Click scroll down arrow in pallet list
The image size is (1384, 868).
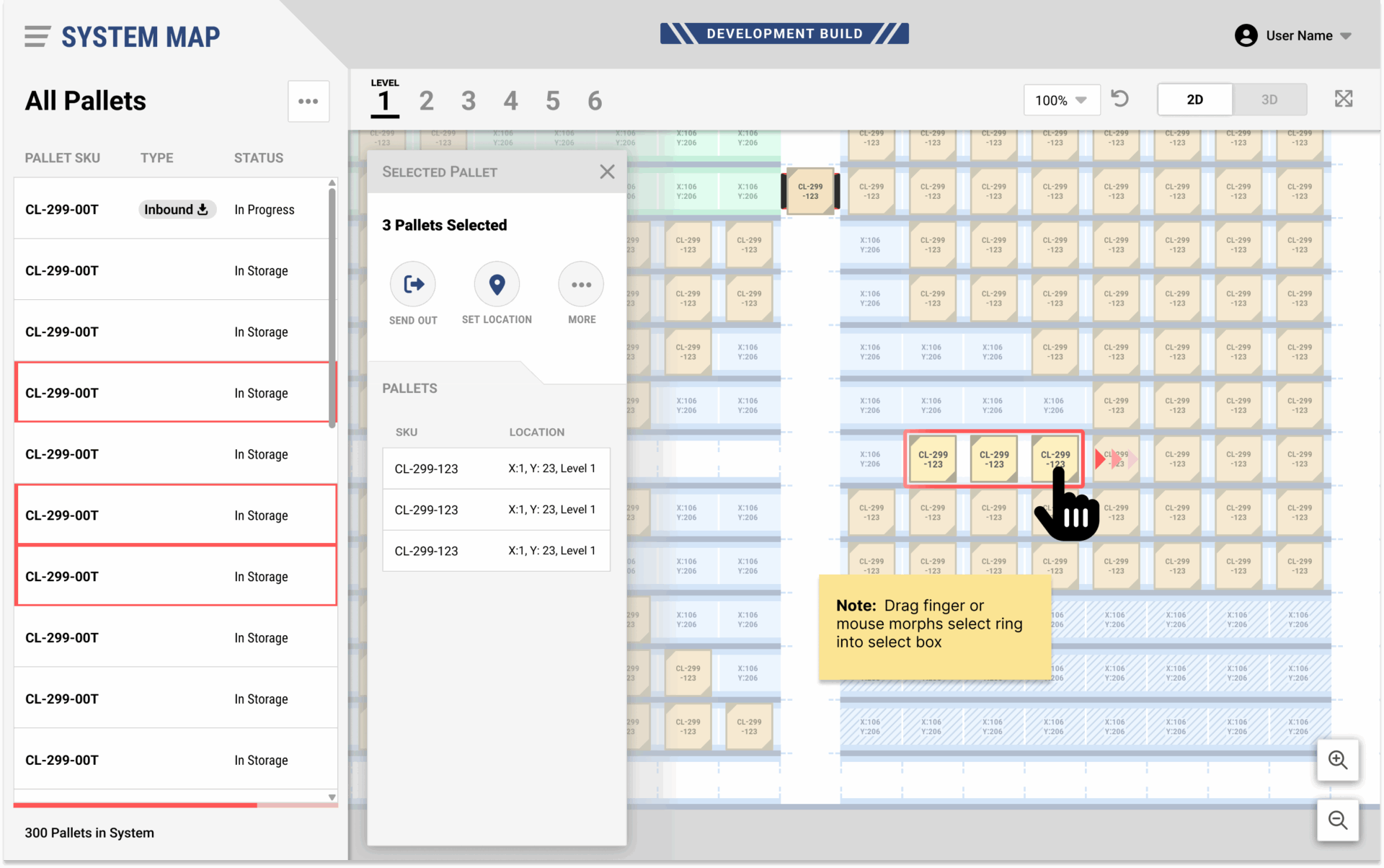tap(332, 797)
